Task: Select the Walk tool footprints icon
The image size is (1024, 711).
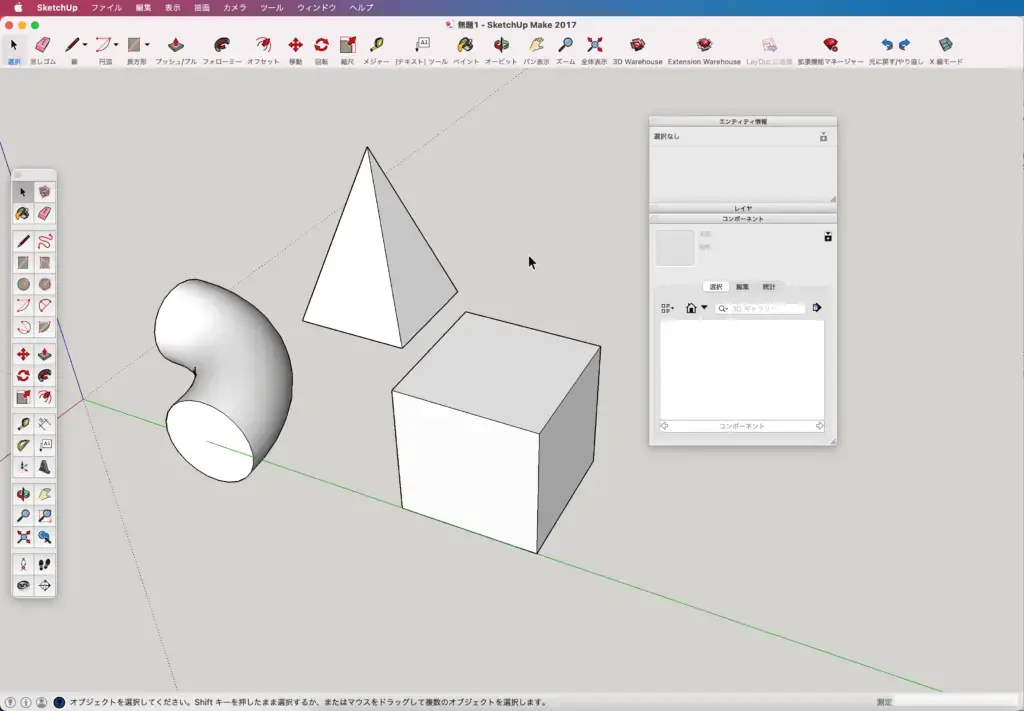Action: click(44, 565)
